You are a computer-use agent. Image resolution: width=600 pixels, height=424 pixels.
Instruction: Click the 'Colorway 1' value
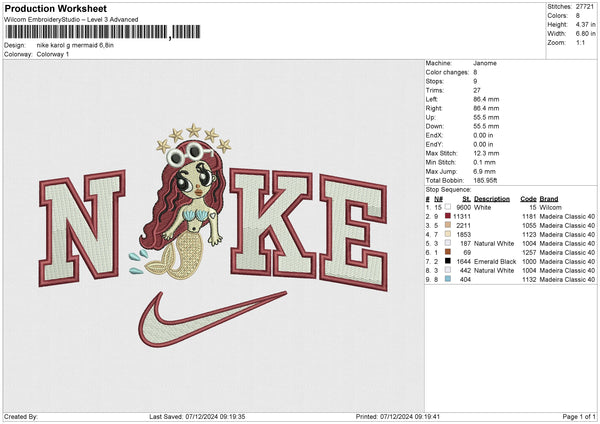pyautogui.click(x=53, y=54)
